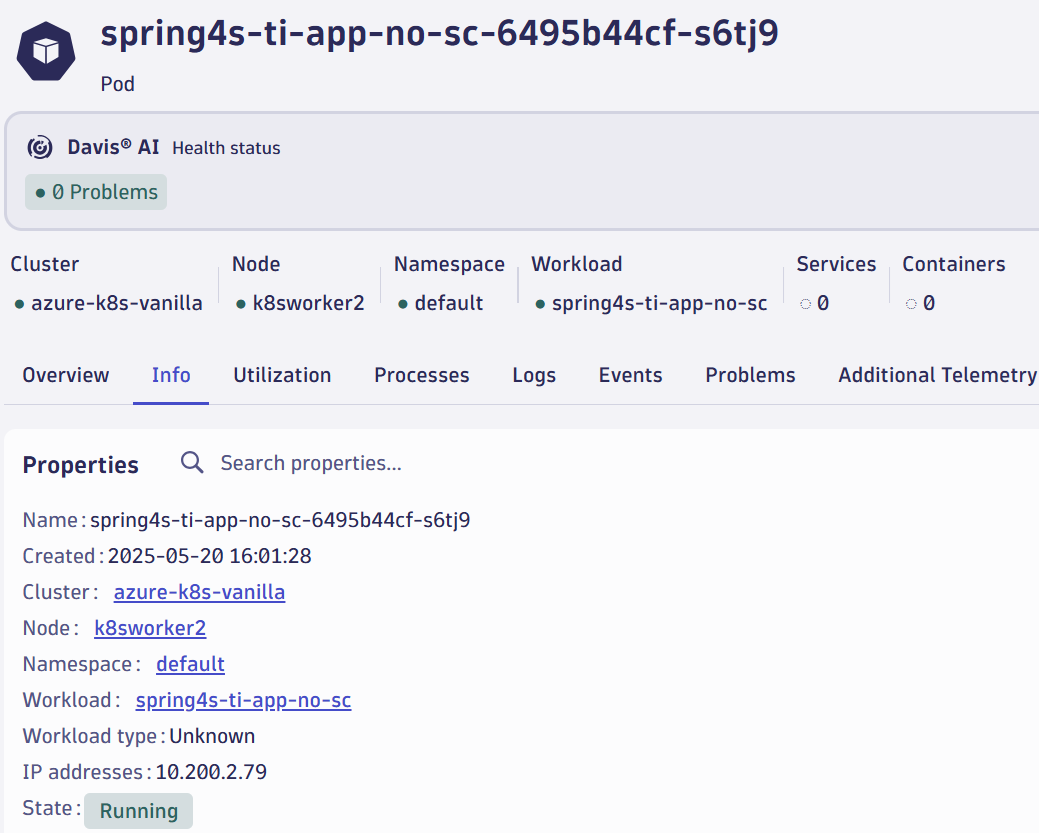
Task: Follow the k8sworker2 node link
Action: coord(149,628)
